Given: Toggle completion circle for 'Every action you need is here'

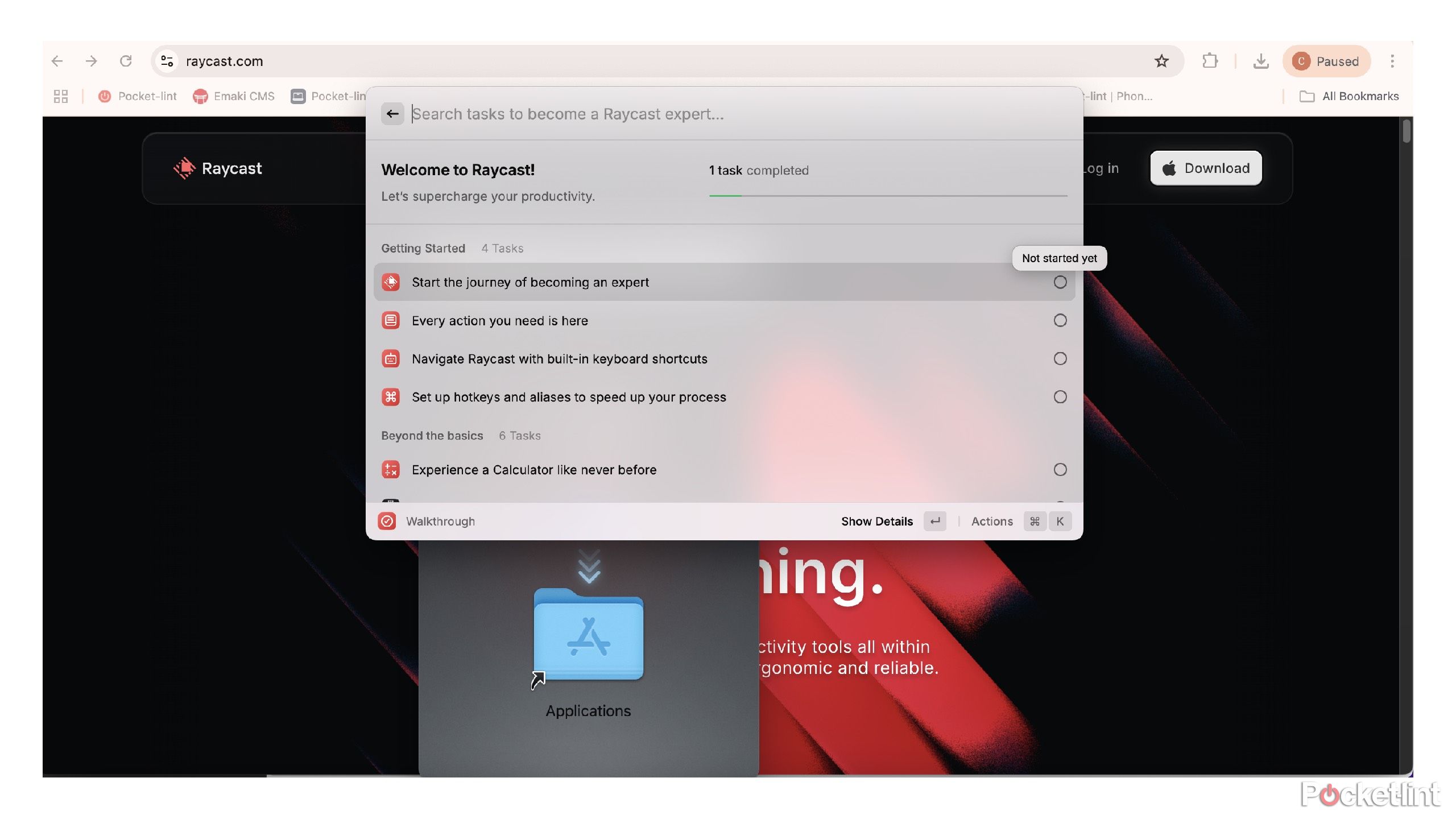Looking at the screenshot, I should point(1060,320).
